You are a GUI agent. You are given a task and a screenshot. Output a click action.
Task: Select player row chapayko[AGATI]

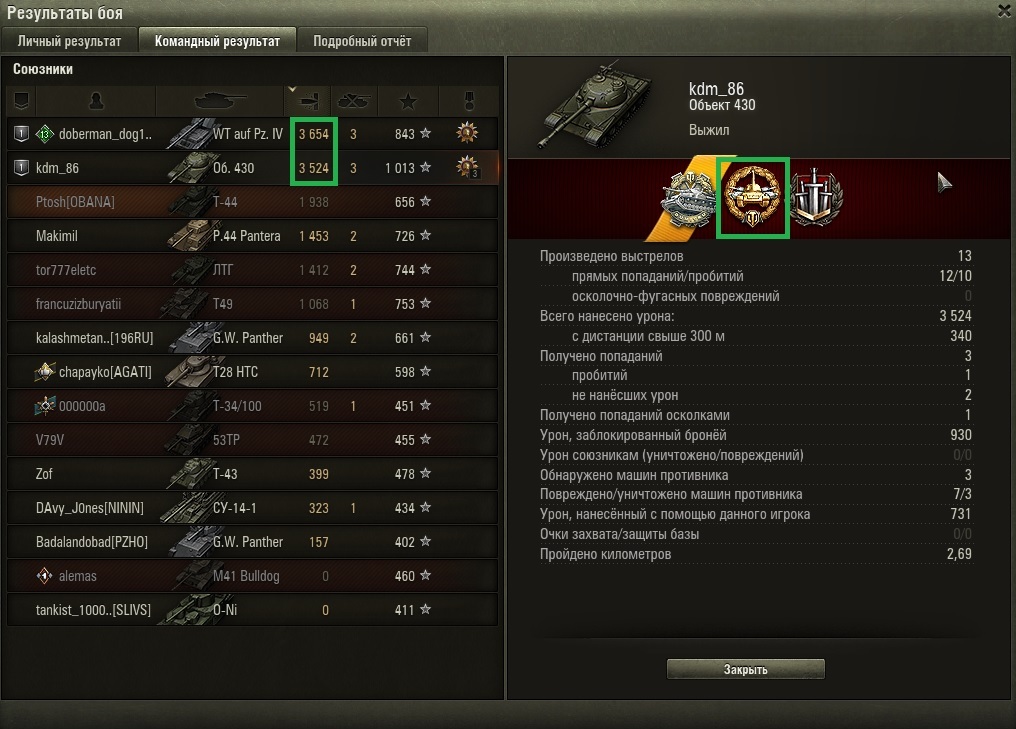pos(253,372)
